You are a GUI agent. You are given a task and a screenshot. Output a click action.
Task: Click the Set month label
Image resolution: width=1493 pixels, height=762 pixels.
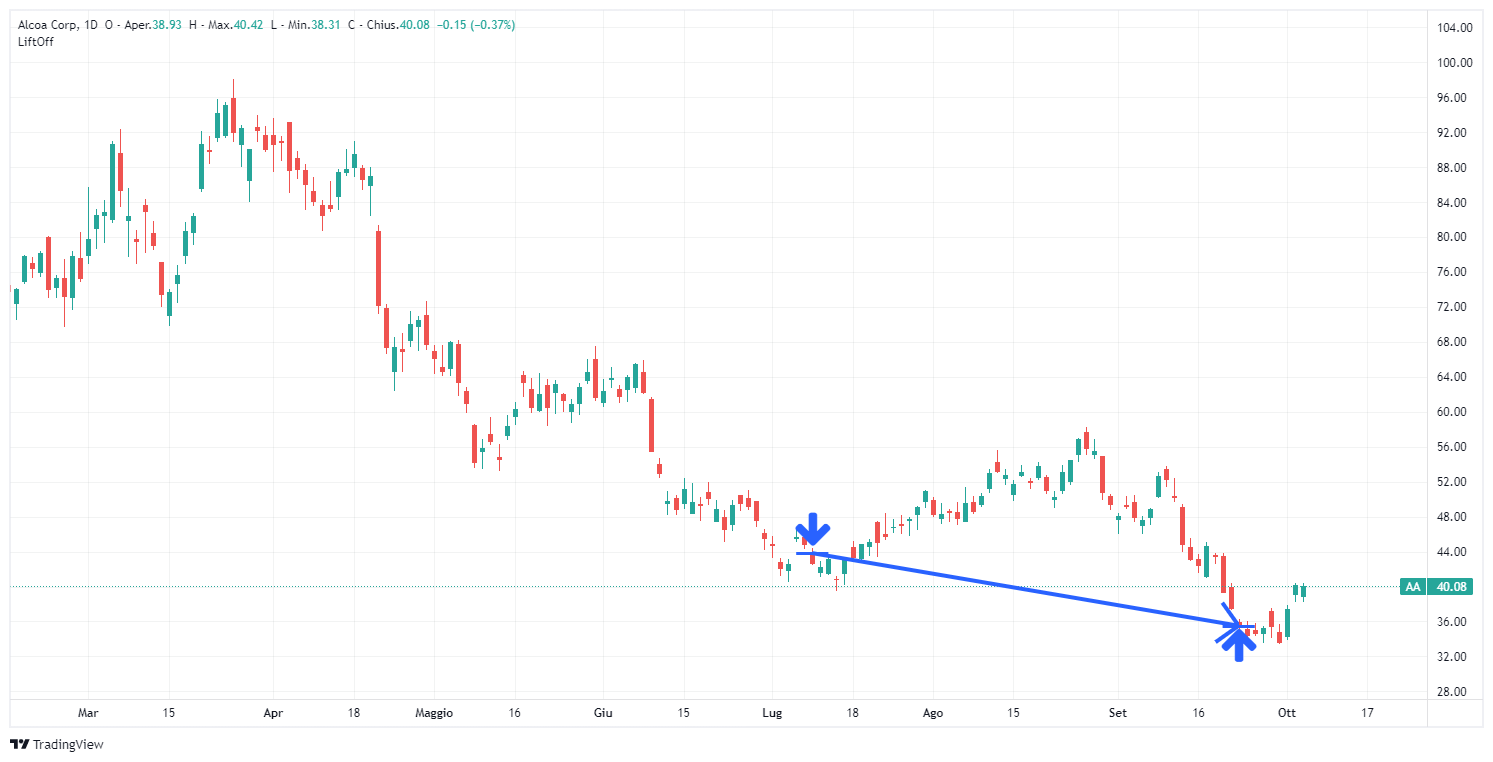[1117, 713]
